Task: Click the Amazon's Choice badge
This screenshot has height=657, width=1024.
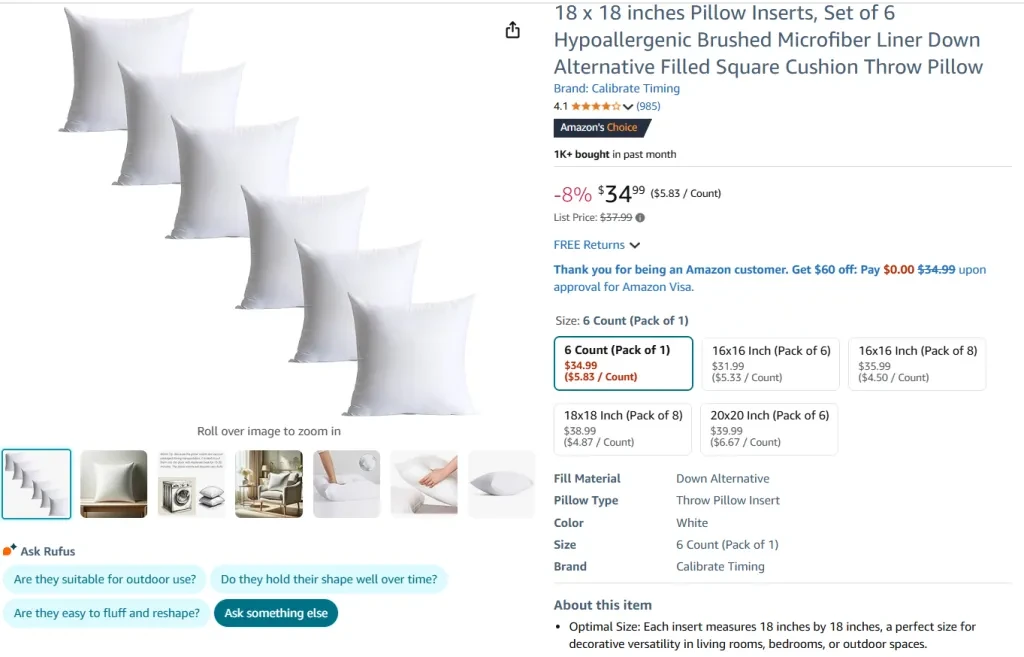Action: [x=601, y=128]
